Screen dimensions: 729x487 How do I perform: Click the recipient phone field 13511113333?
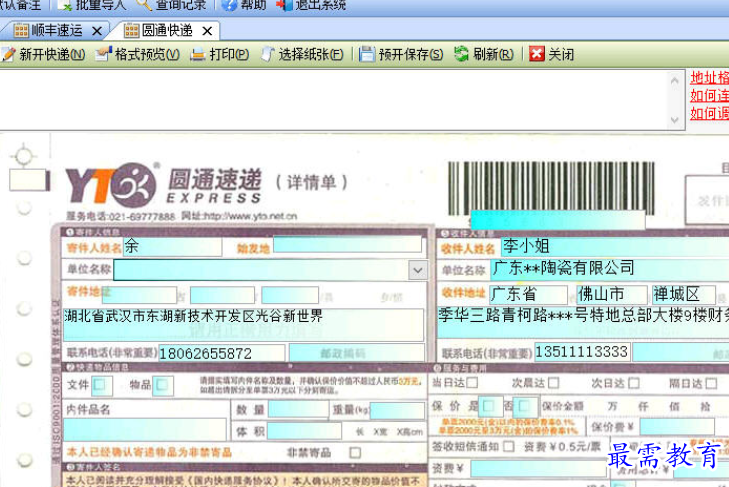[x=582, y=352]
